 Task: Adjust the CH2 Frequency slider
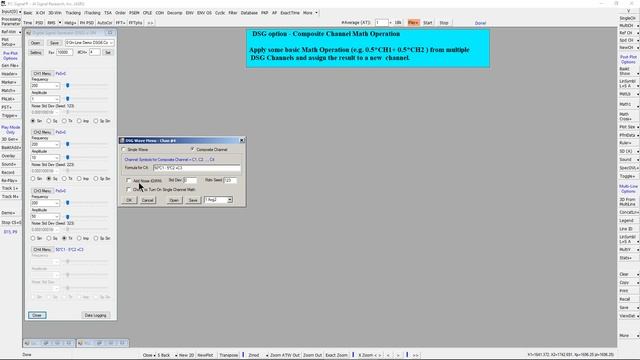[x=68, y=144]
